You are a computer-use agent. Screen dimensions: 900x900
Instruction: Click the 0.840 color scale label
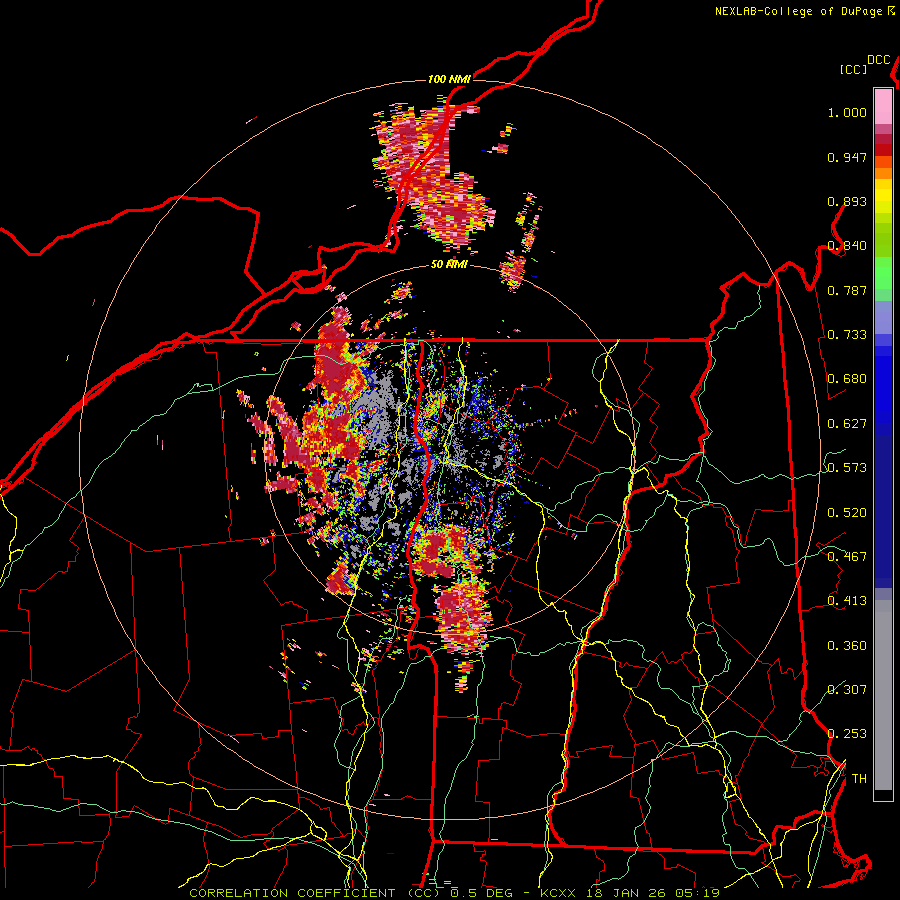847,246
